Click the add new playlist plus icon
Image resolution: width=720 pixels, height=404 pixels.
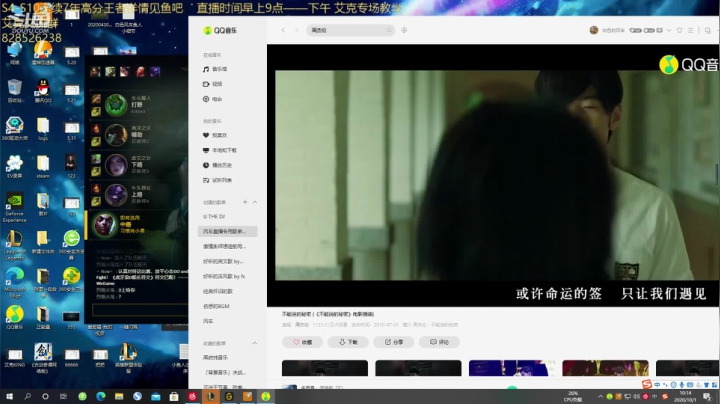click(x=245, y=202)
